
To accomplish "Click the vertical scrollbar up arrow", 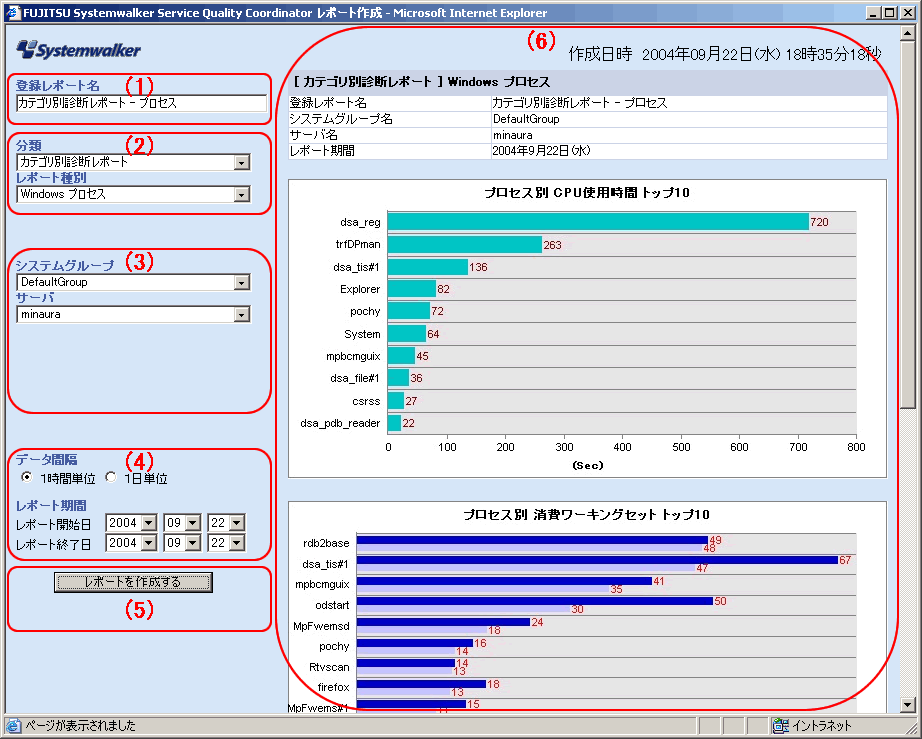I will pos(907,35).
